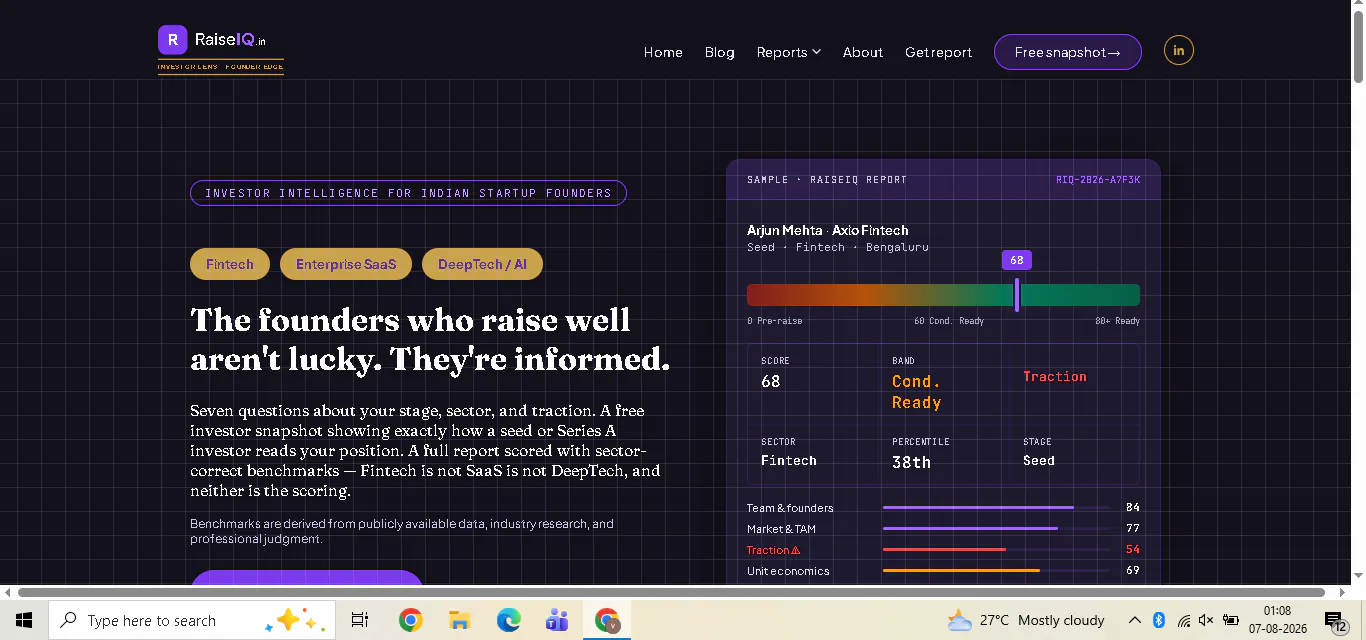Click the Traction warning triangle icon
Viewport: 1366px width, 640px height.
[x=796, y=550]
